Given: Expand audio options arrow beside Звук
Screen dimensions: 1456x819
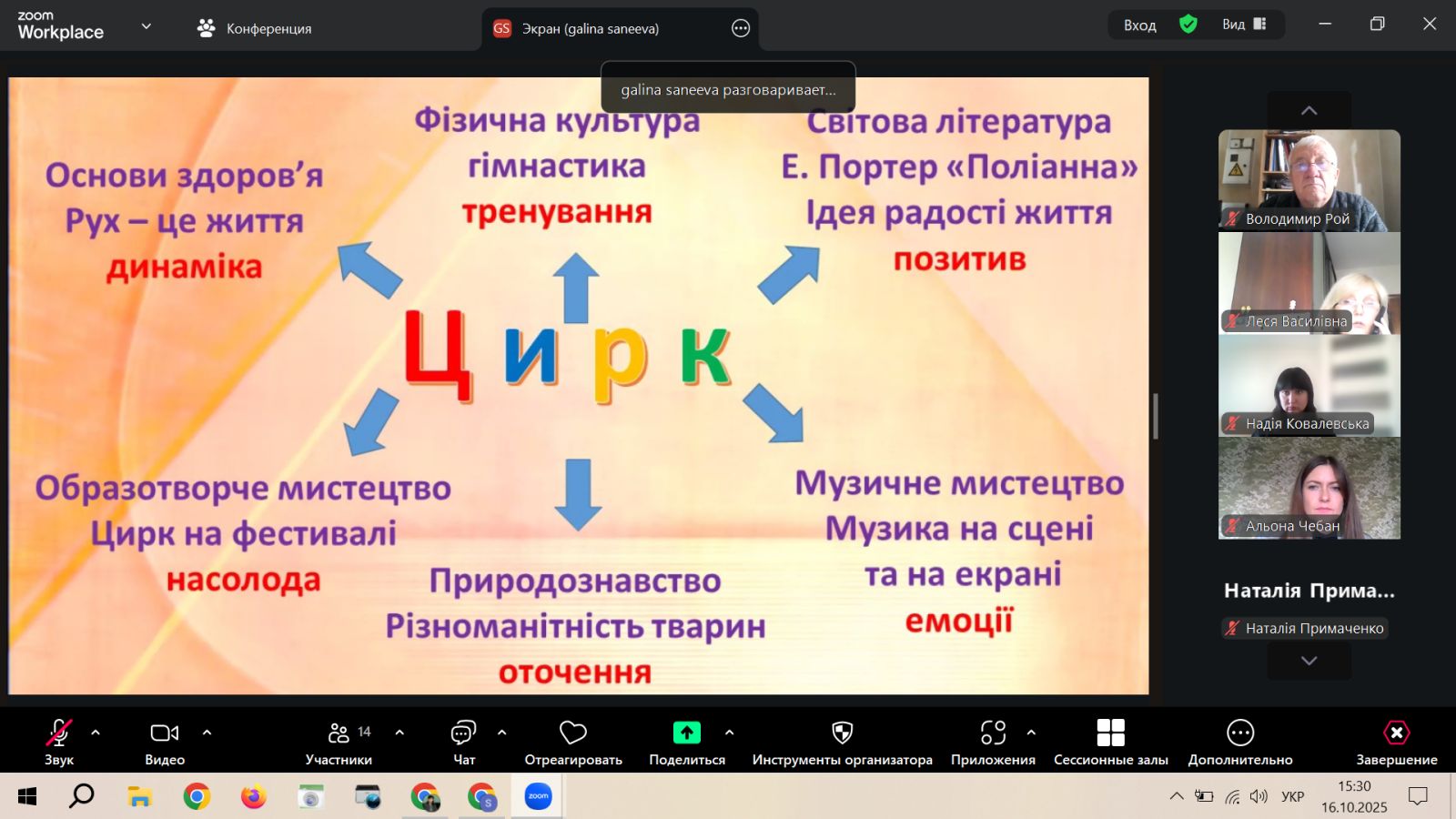Looking at the screenshot, I should [96, 732].
